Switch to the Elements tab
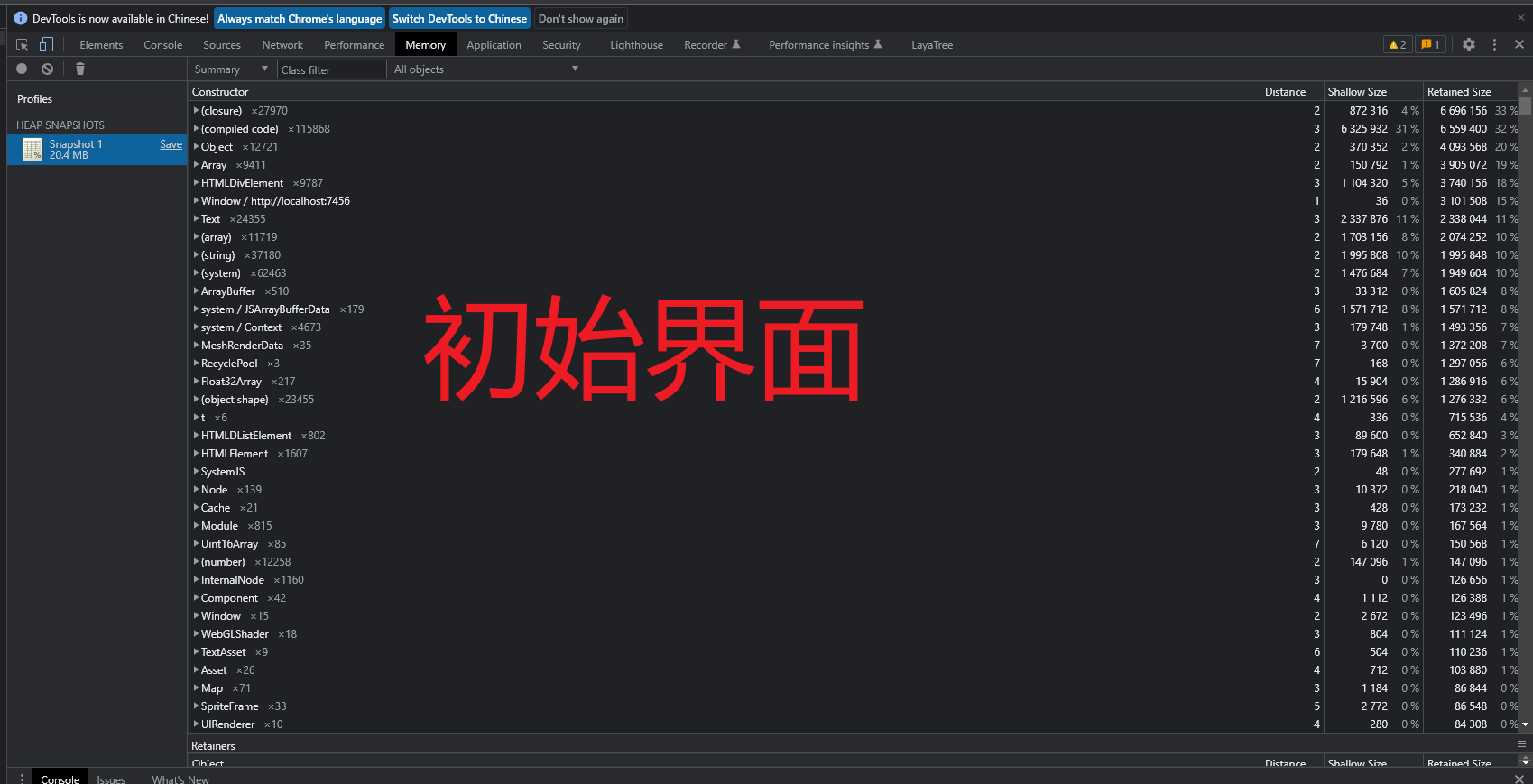This screenshot has height=784, width=1533. coord(101,44)
